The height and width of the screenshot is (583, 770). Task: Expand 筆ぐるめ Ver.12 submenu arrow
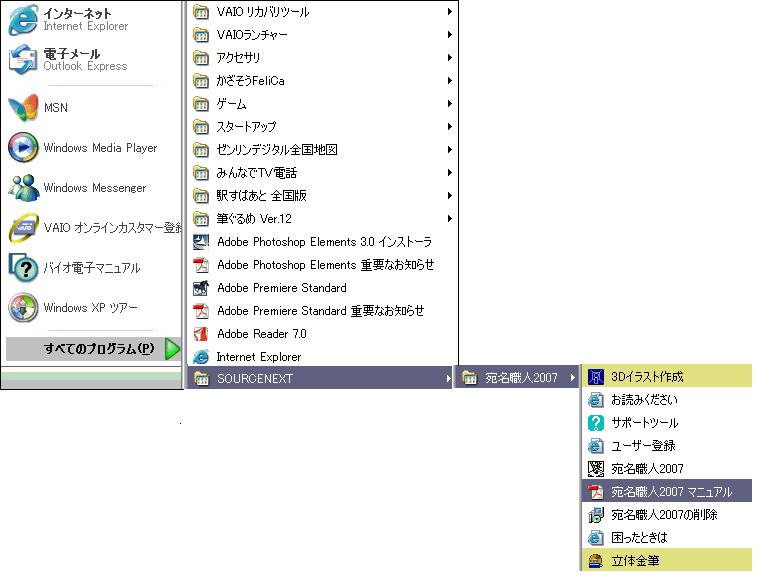coord(449,219)
